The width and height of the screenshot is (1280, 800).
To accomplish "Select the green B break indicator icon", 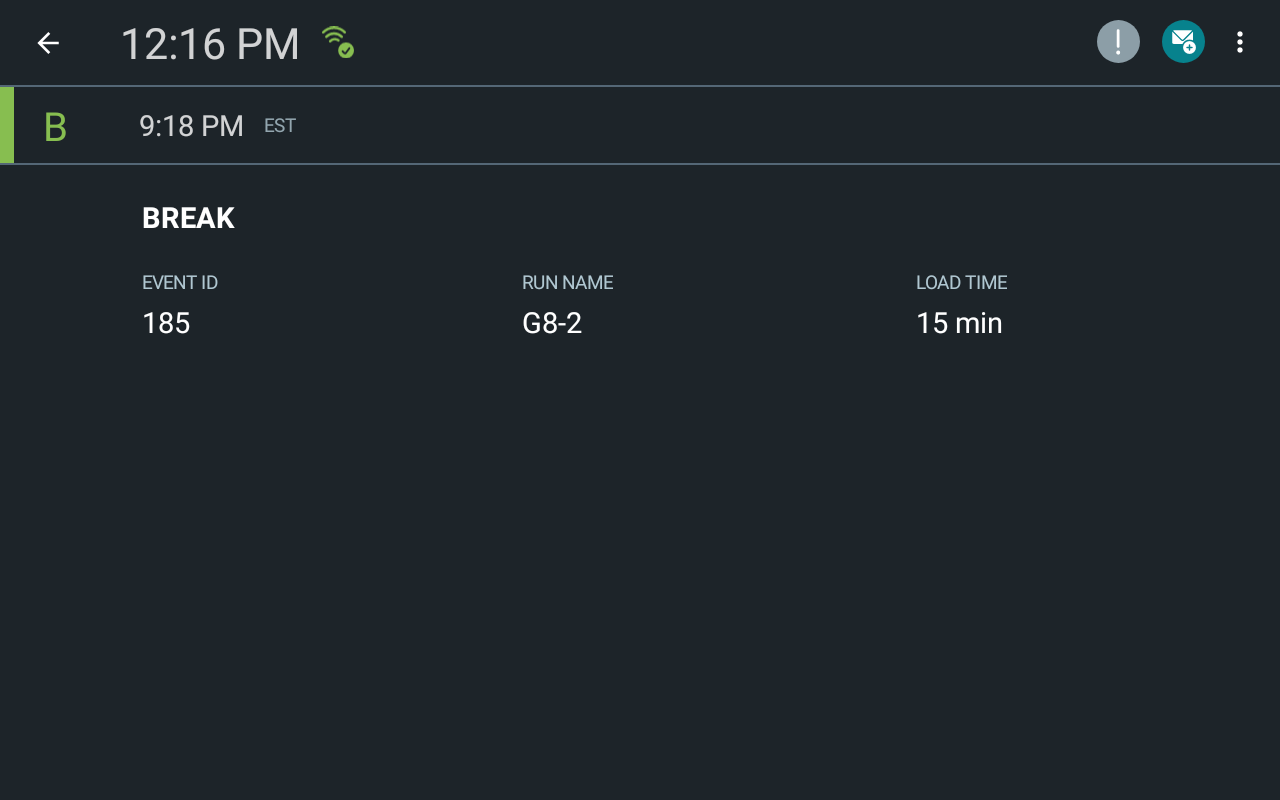I will click(x=55, y=125).
